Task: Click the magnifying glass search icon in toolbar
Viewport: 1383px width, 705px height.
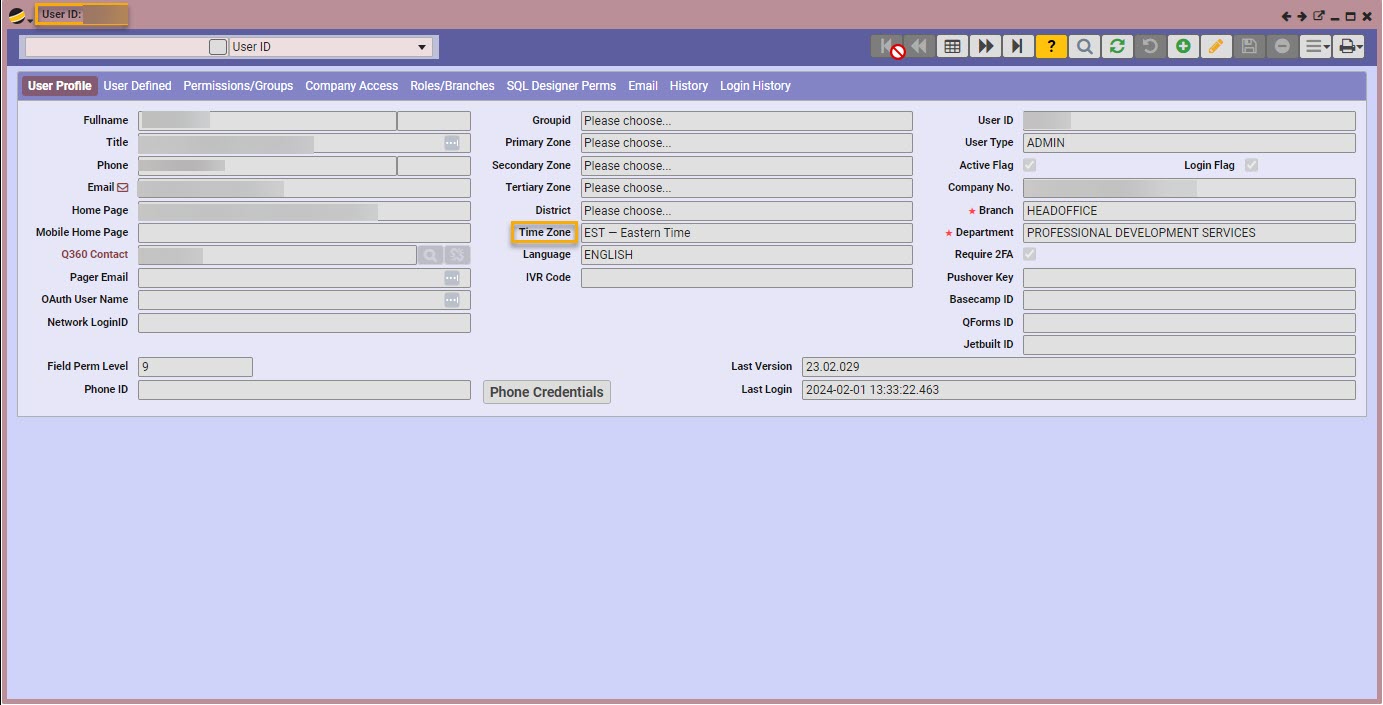Action: click(1084, 47)
